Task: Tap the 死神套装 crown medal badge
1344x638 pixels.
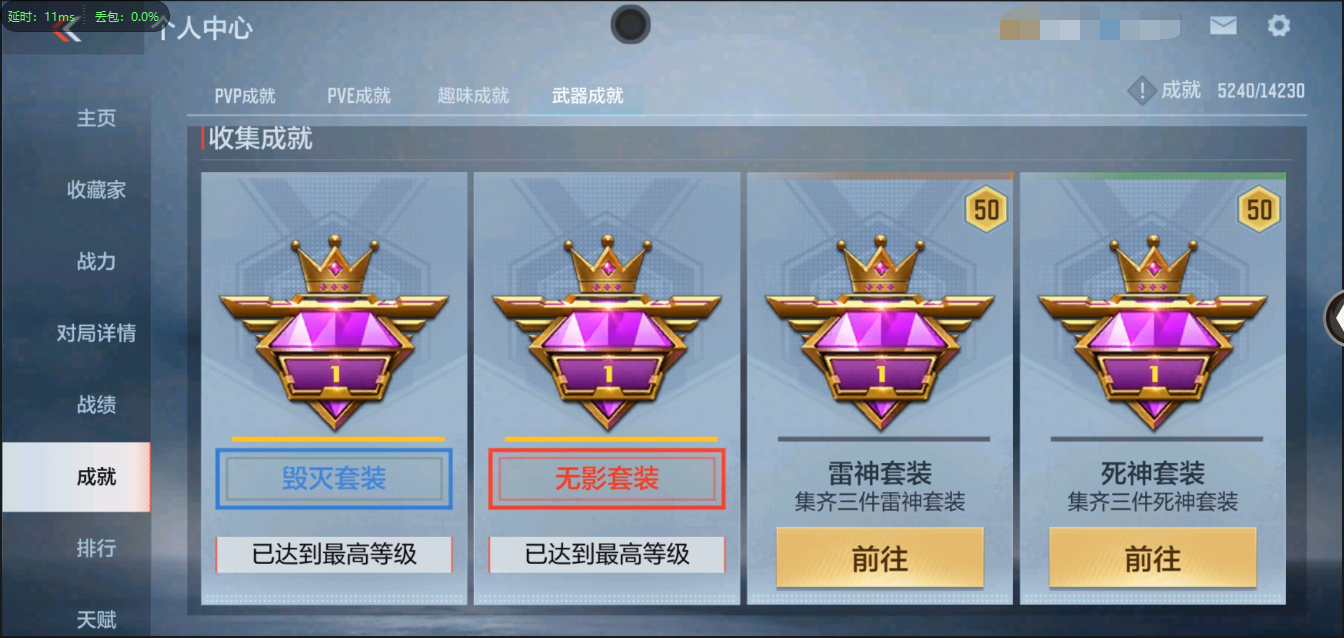Action: [1153, 331]
